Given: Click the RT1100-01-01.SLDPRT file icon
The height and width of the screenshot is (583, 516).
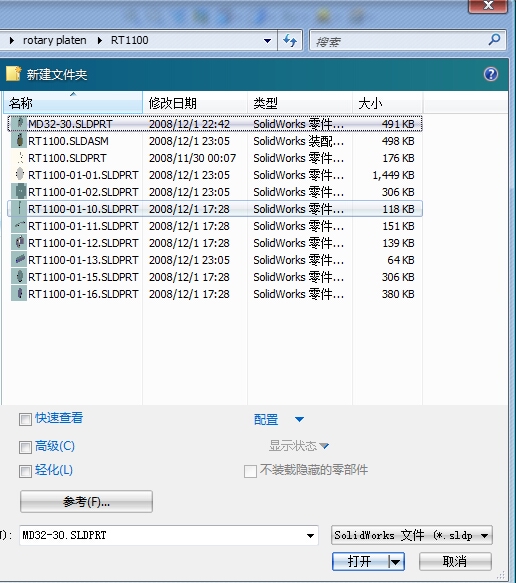Looking at the screenshot, I should tap(19, 175).
